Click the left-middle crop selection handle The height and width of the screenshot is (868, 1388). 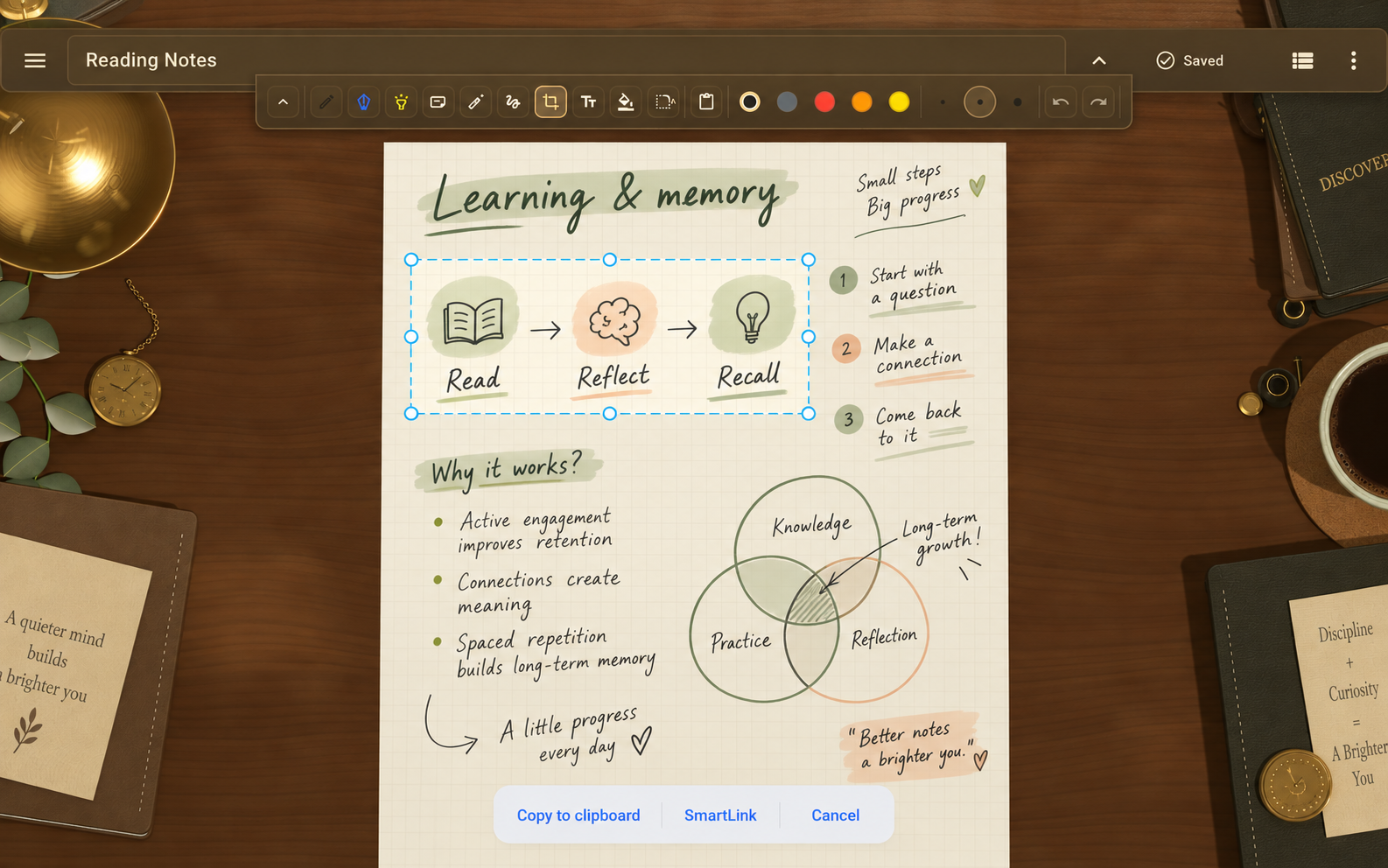pos(411,337)
